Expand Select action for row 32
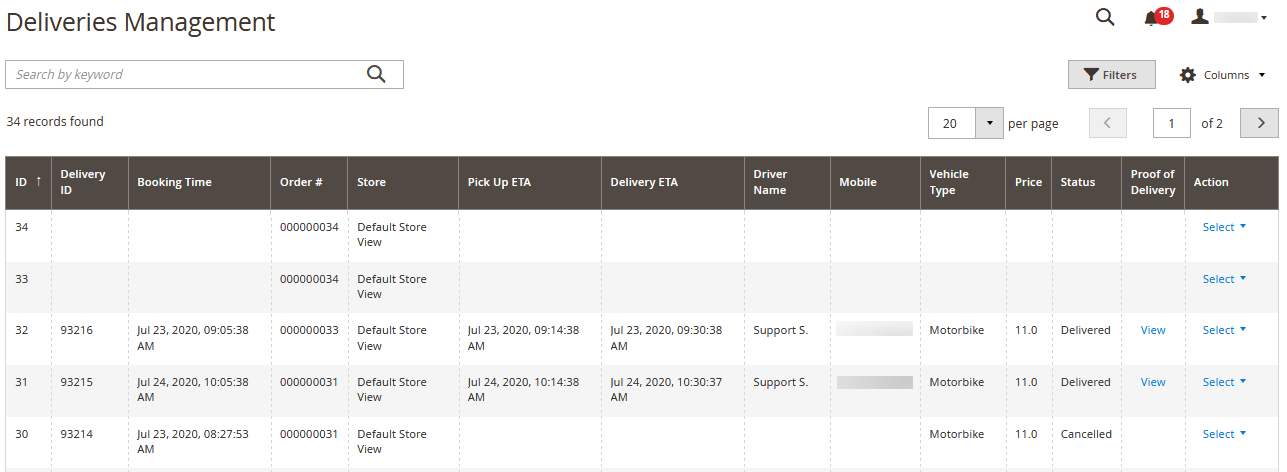Screen dimensions: 1287x472 coord(1224,330)
